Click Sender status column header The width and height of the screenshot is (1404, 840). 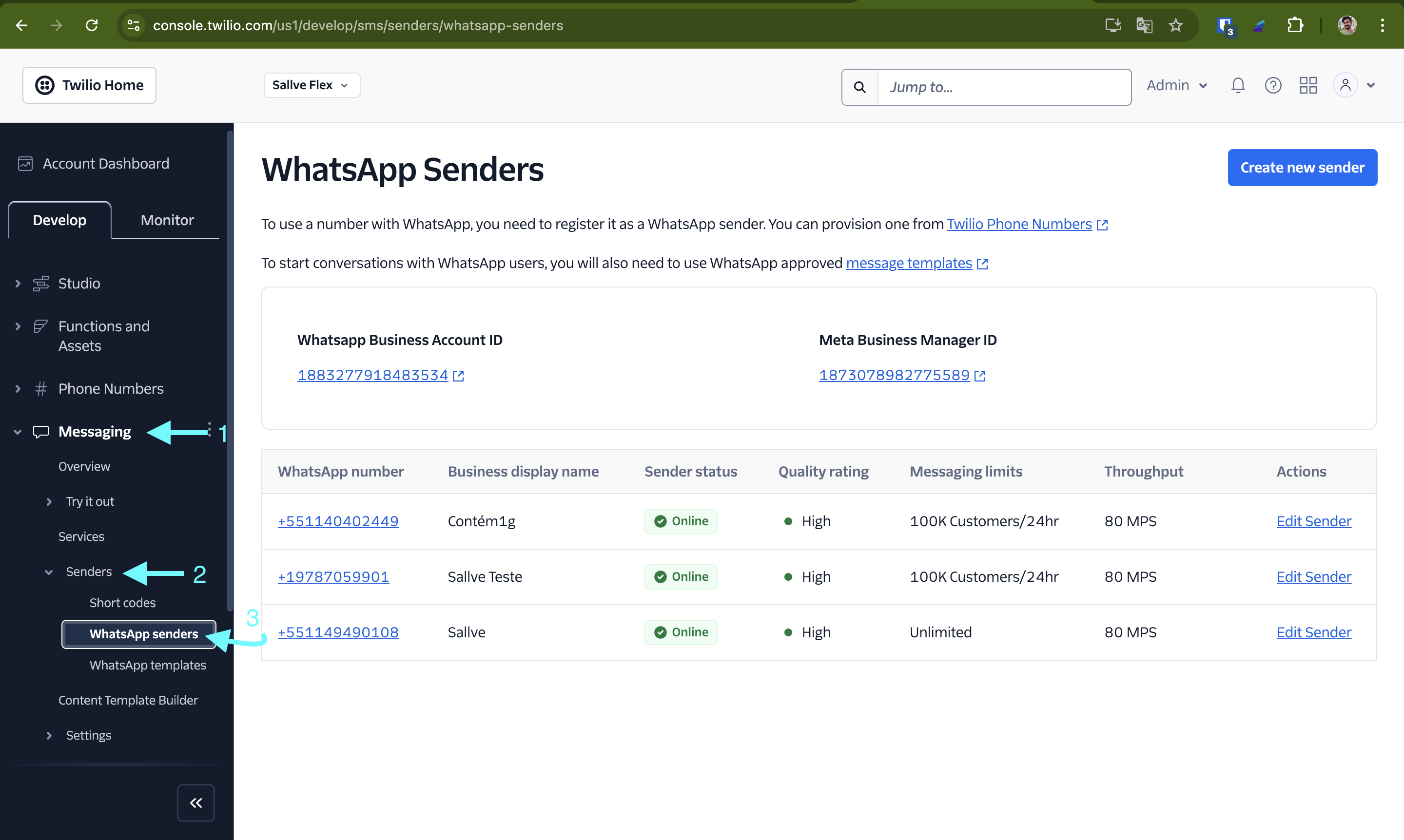[690, 472]
